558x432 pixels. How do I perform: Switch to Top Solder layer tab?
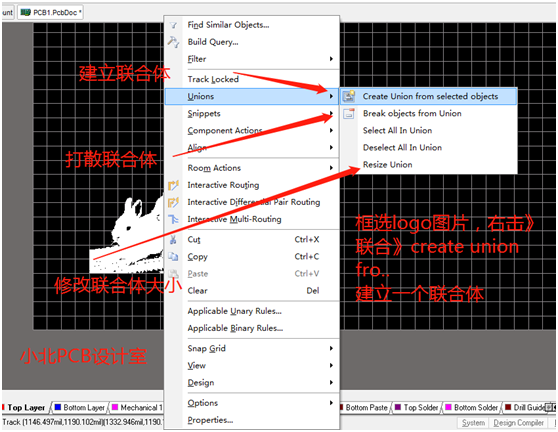tap(417, 407)
